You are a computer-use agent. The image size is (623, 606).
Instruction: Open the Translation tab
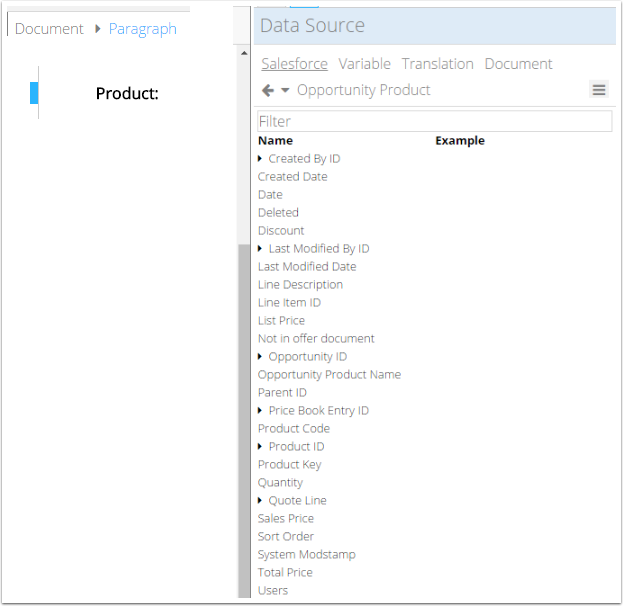click(437, 64)
